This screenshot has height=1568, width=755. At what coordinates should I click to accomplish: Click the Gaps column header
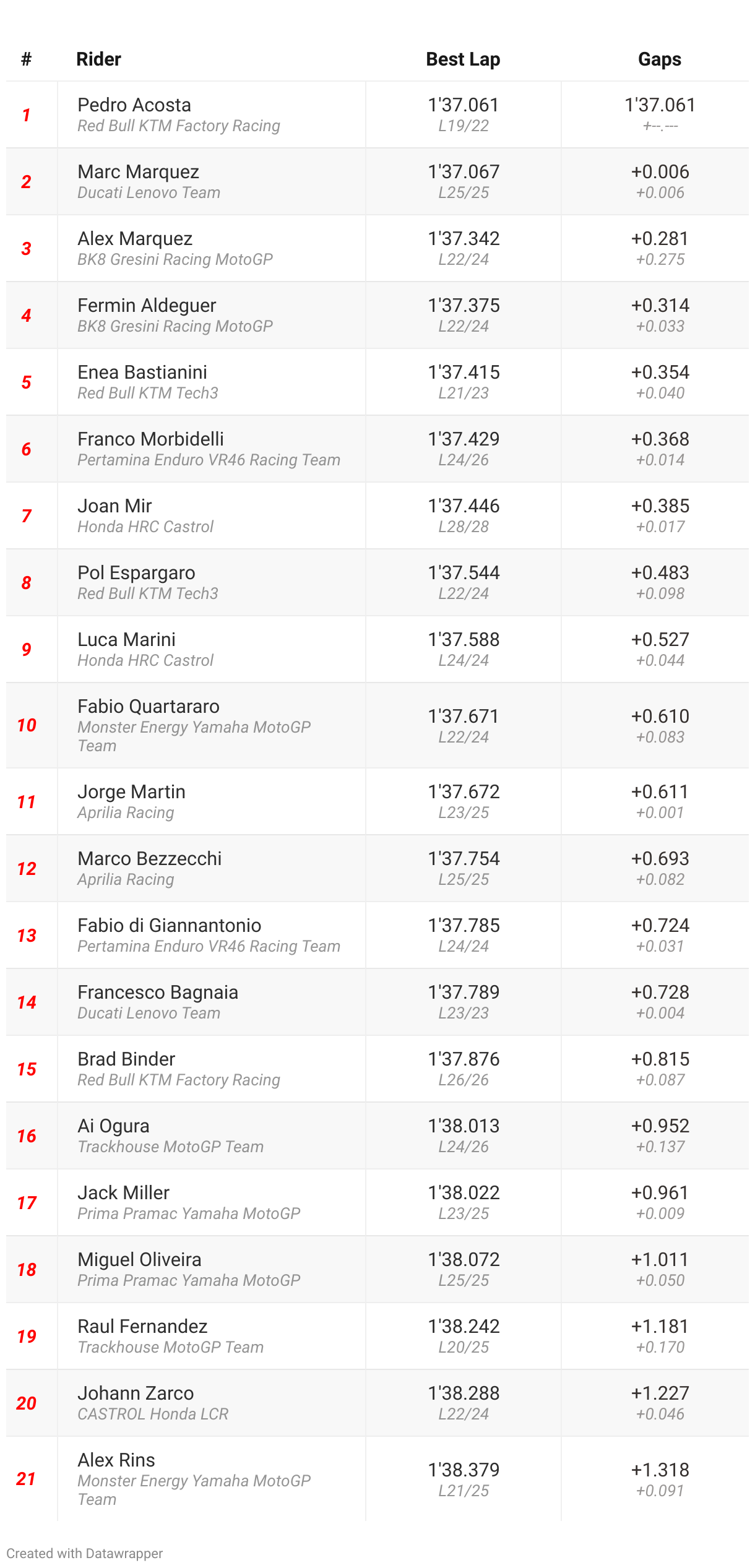(x=659, y=59)
